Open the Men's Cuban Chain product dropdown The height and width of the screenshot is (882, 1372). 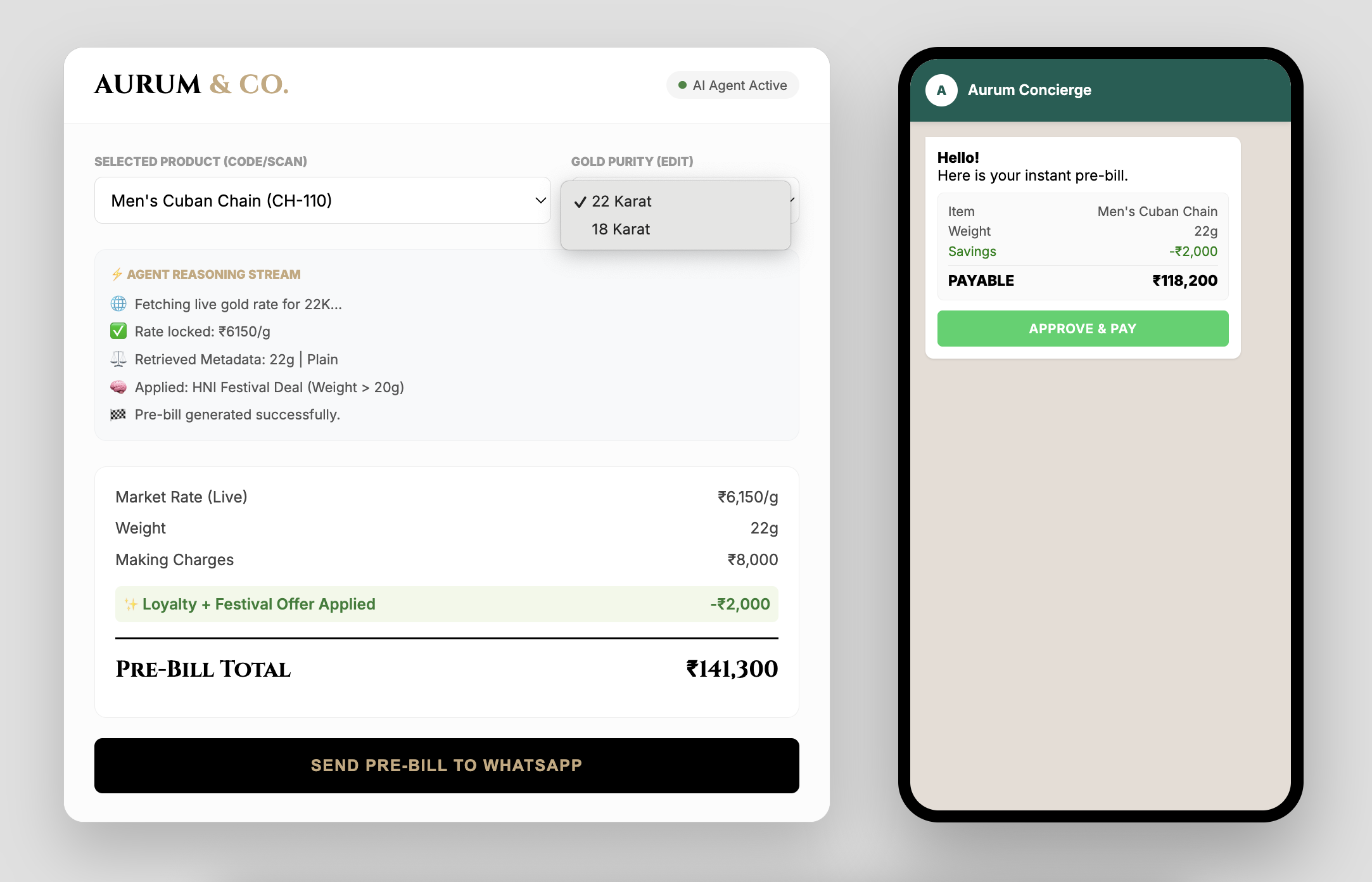[x=322, y=200]
